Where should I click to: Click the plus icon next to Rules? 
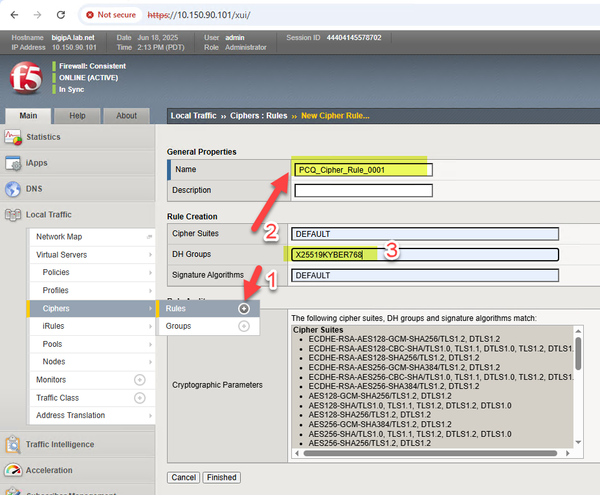tap(244, 309)
